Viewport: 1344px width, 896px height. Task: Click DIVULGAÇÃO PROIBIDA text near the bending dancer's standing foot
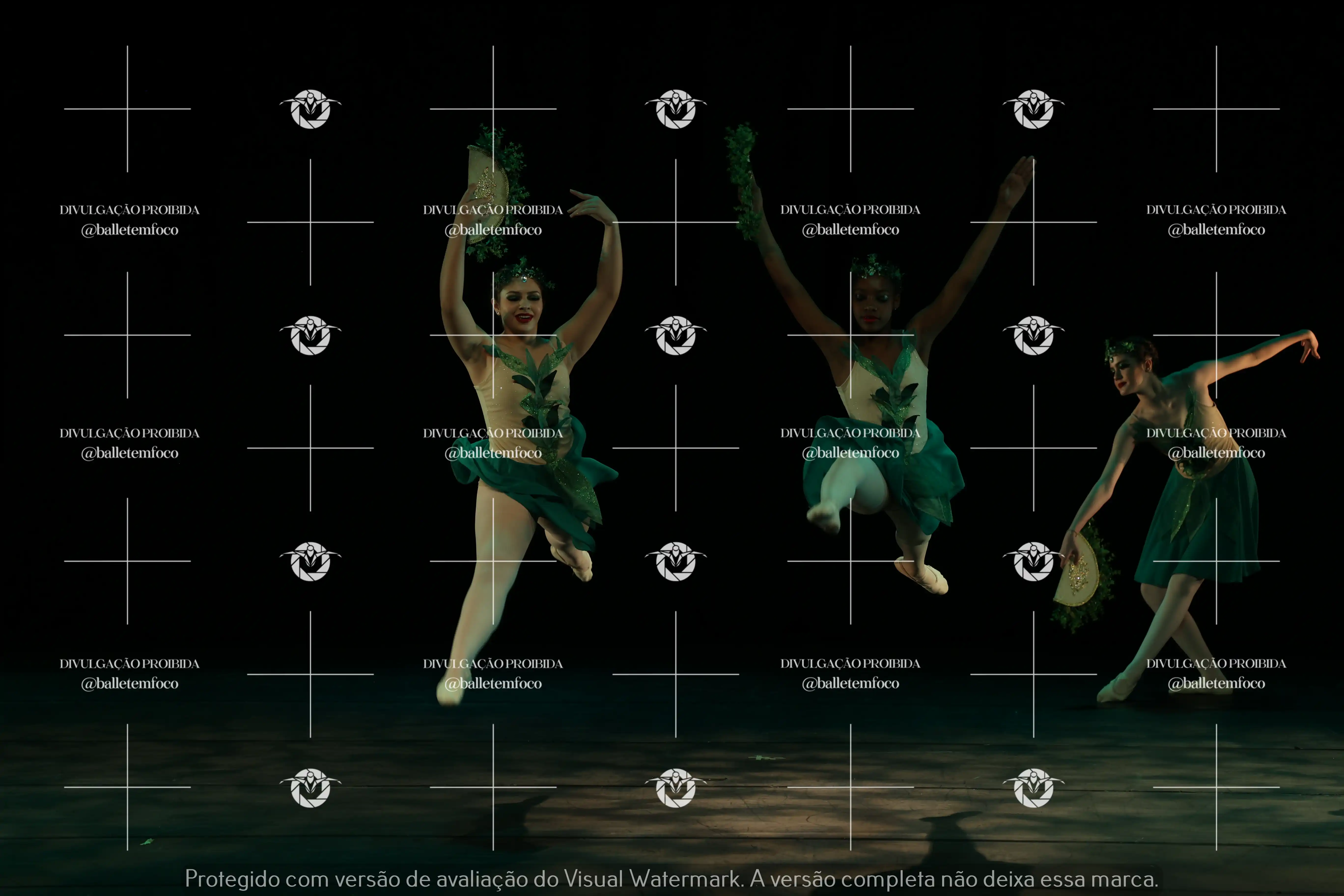click(1216, 663)
